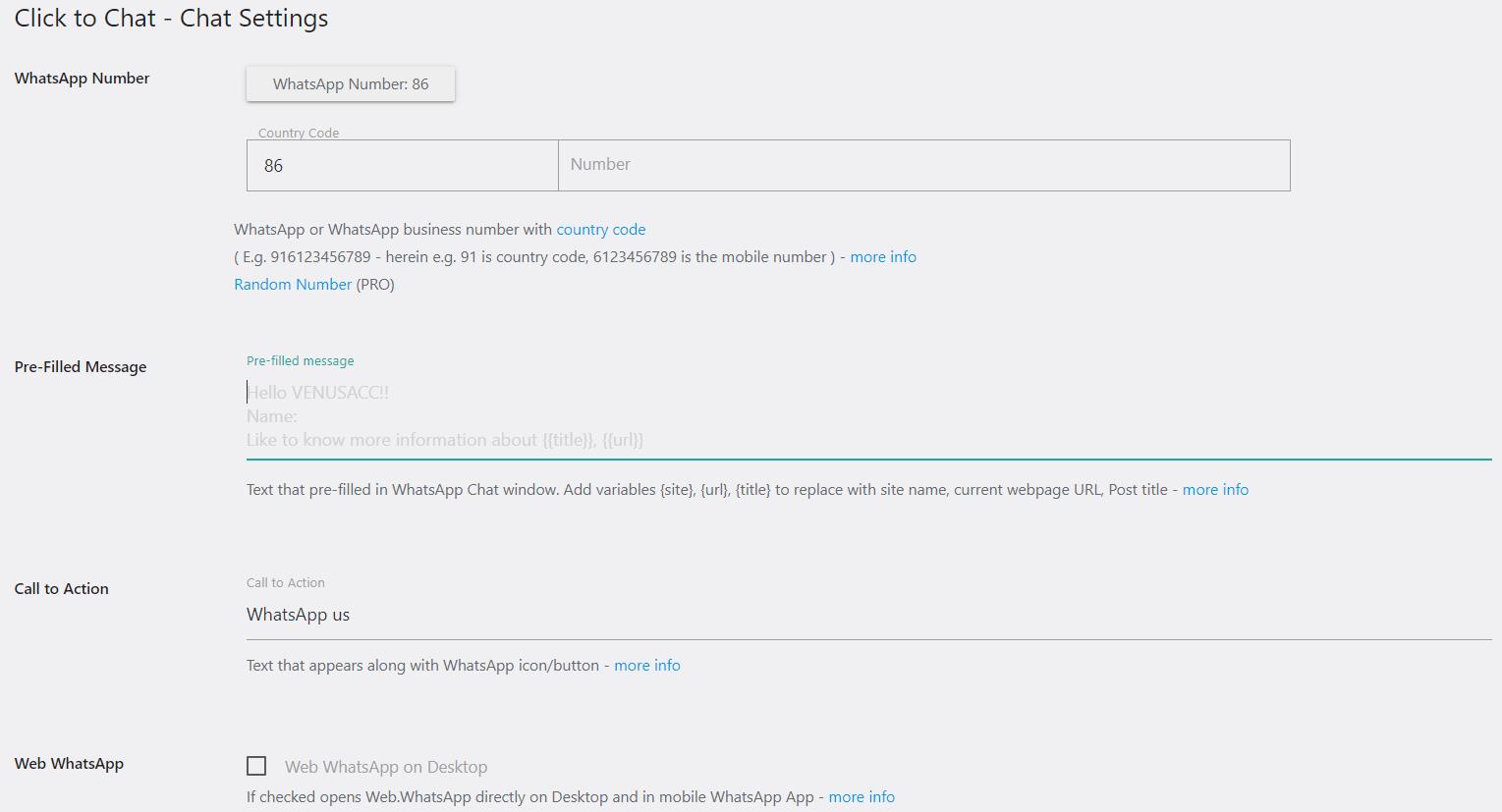Focus the Country Code field containing 86
Viewport: 1502px width, 812px height.
pyautogui.click(x=402, y=166)
